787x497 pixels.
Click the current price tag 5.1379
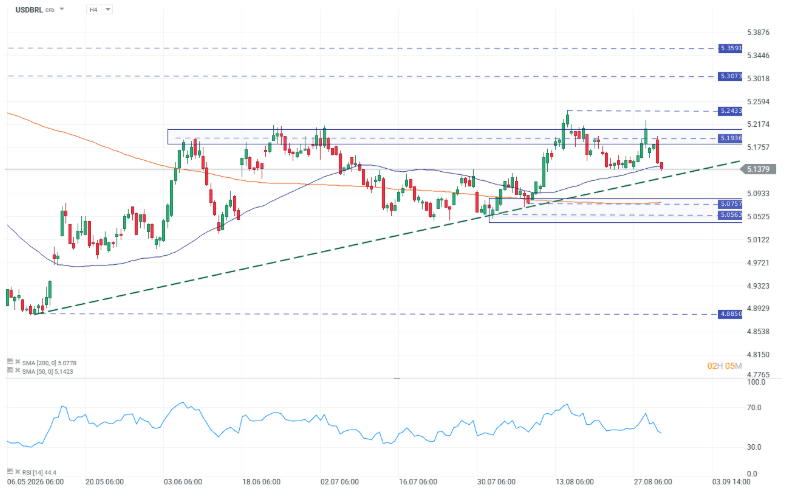click(758, 169)
